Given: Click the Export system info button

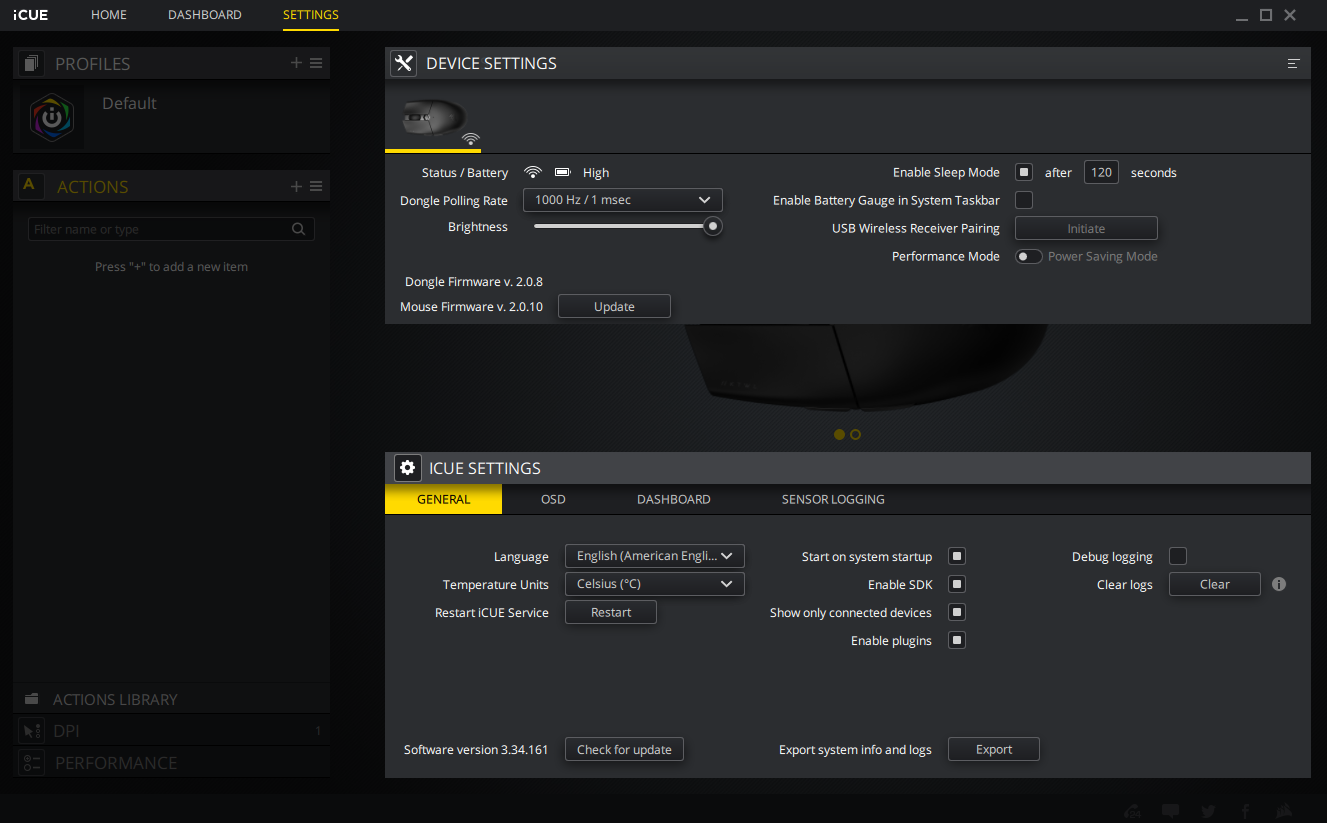Looking at the screenshot, I should pyautogui.click(x=994, y=749).
